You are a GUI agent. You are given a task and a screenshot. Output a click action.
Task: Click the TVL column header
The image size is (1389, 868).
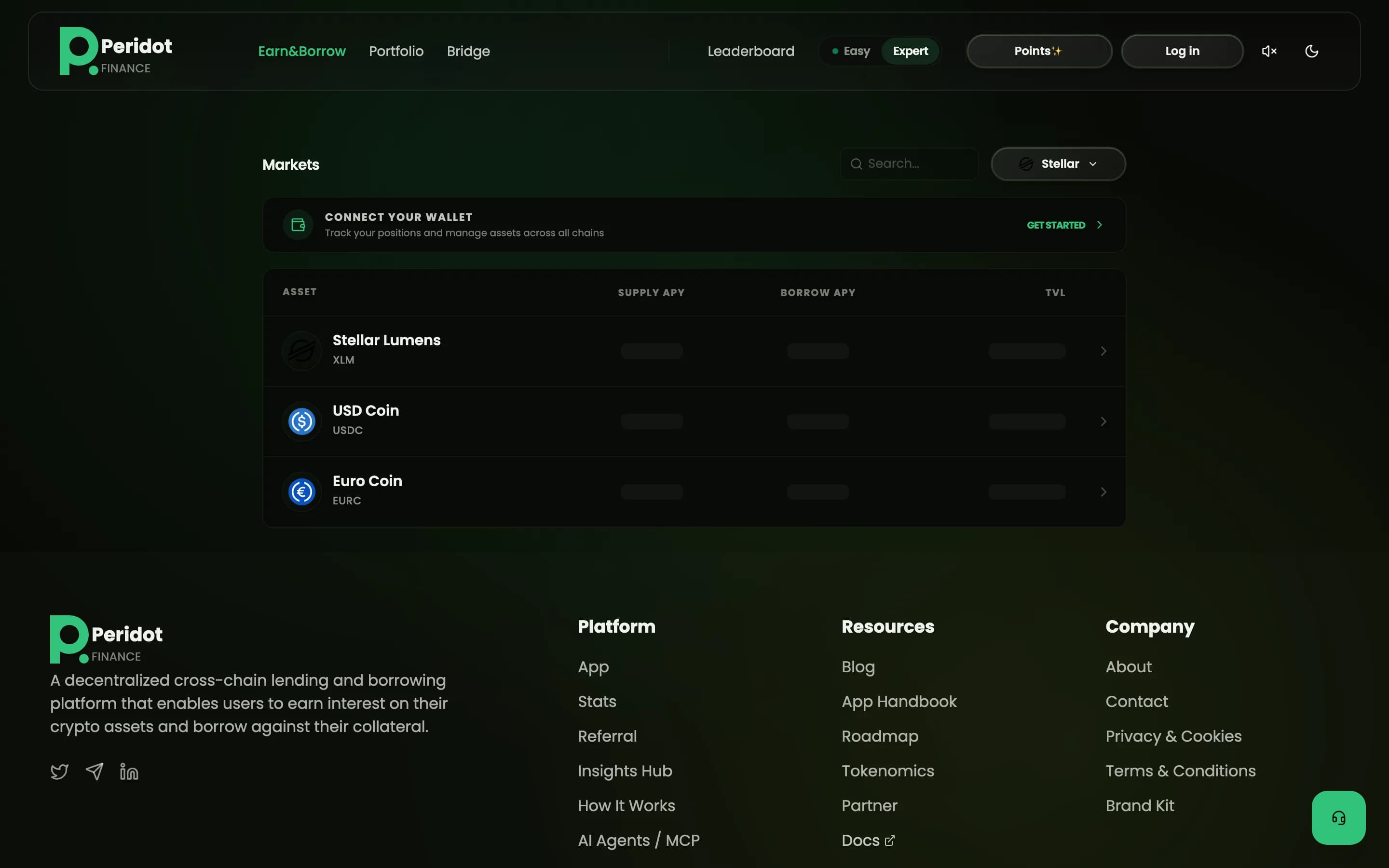coord(1055,293)
